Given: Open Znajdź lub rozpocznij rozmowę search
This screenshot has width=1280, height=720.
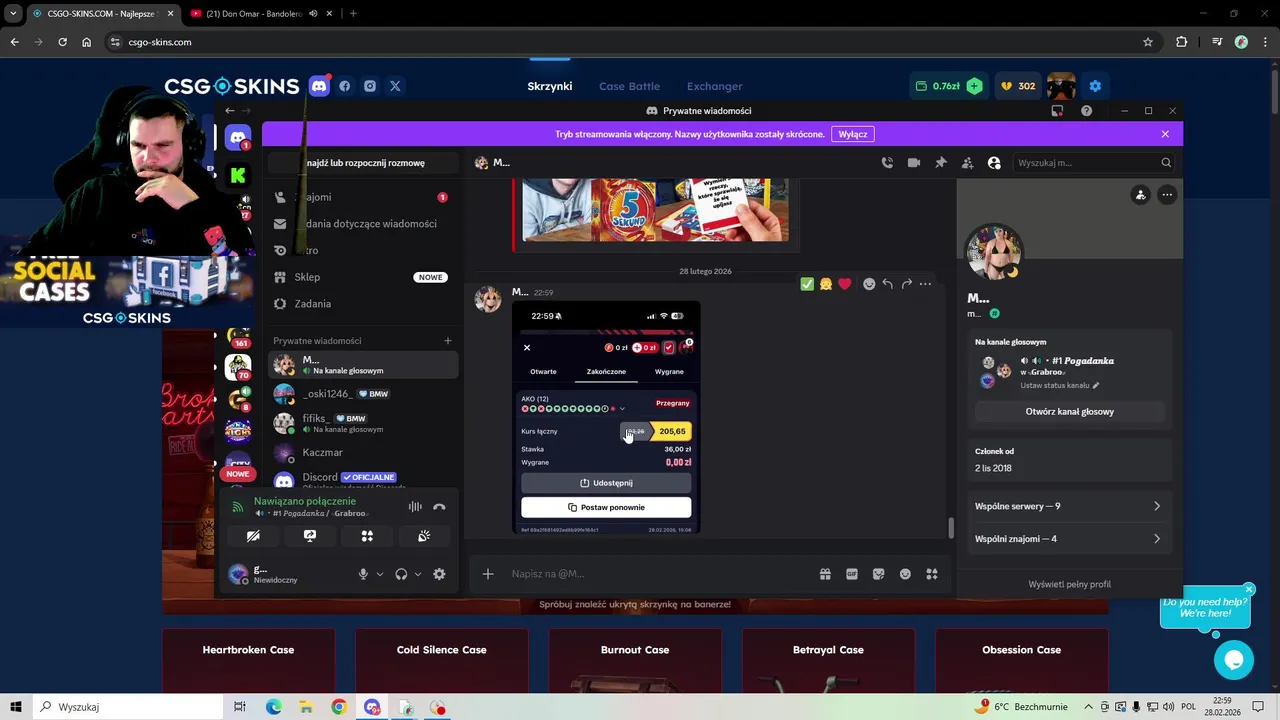Looking at the screenshot, I should (362, 163).
